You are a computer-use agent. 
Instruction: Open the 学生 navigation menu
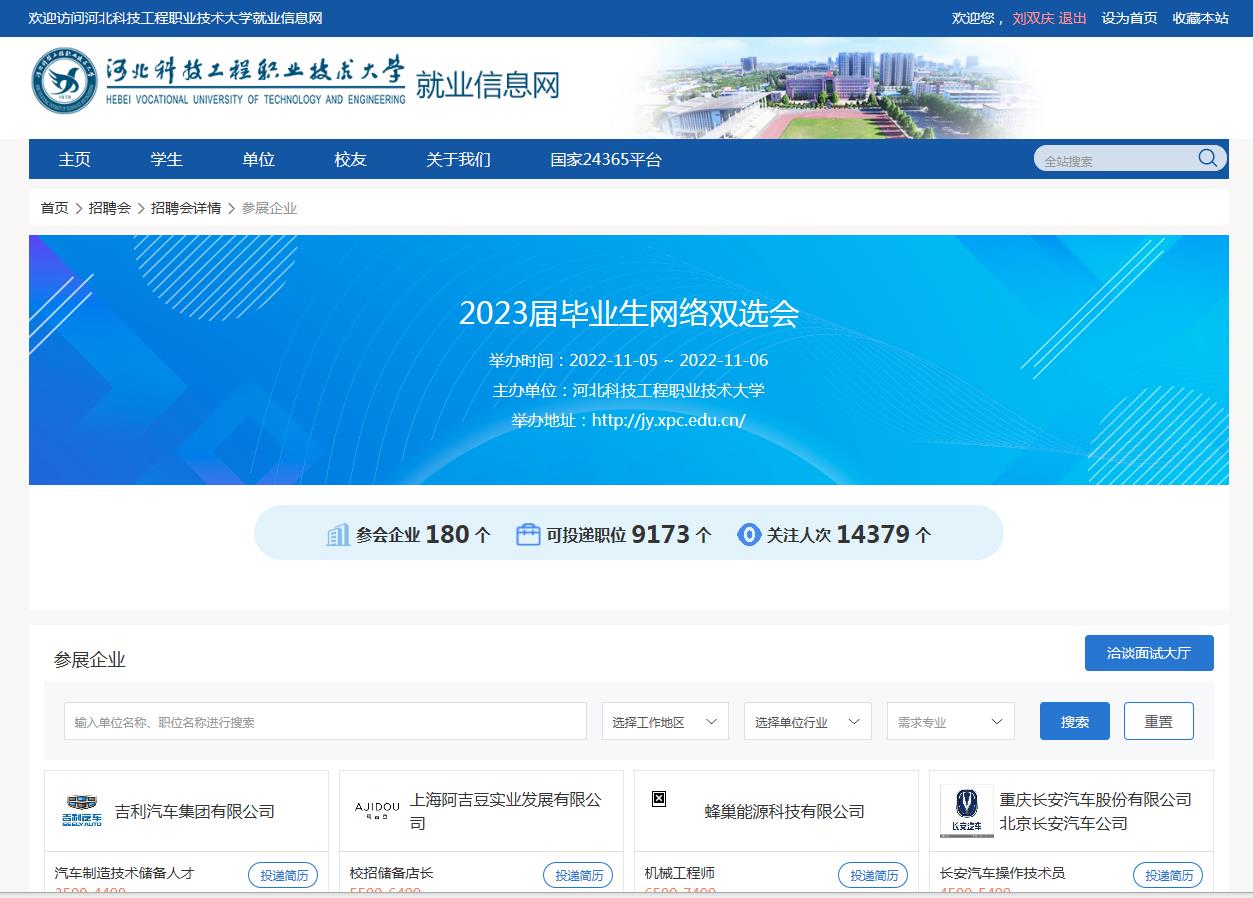pos(166,160)
